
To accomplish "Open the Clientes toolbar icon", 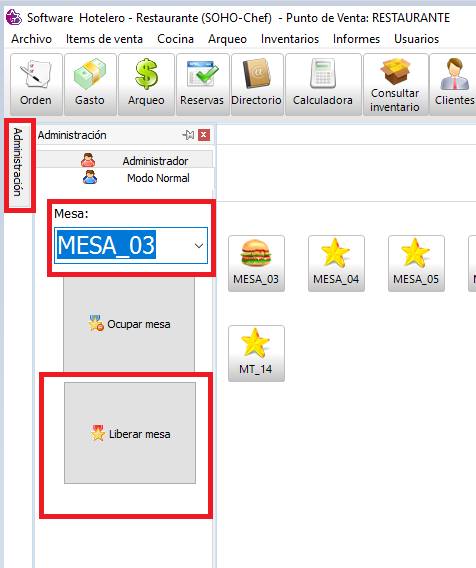I will click(454, 84).
